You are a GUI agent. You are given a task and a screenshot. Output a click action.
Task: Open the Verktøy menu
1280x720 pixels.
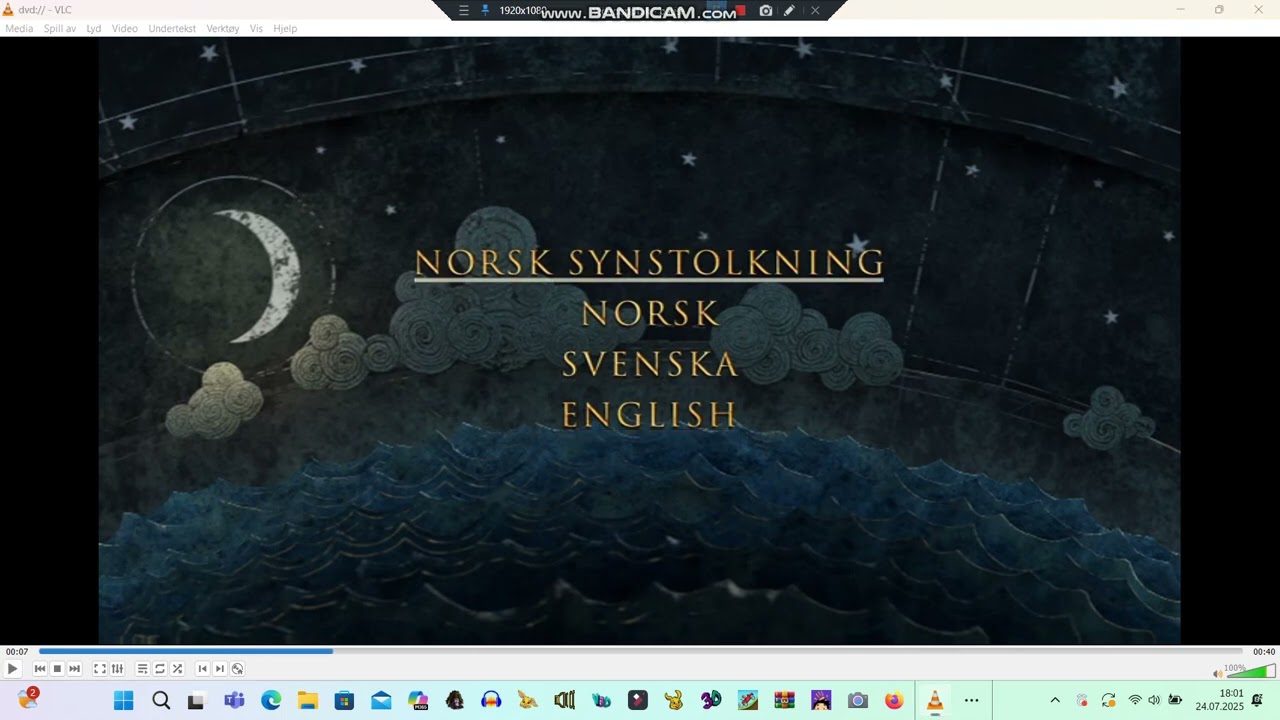223,28
